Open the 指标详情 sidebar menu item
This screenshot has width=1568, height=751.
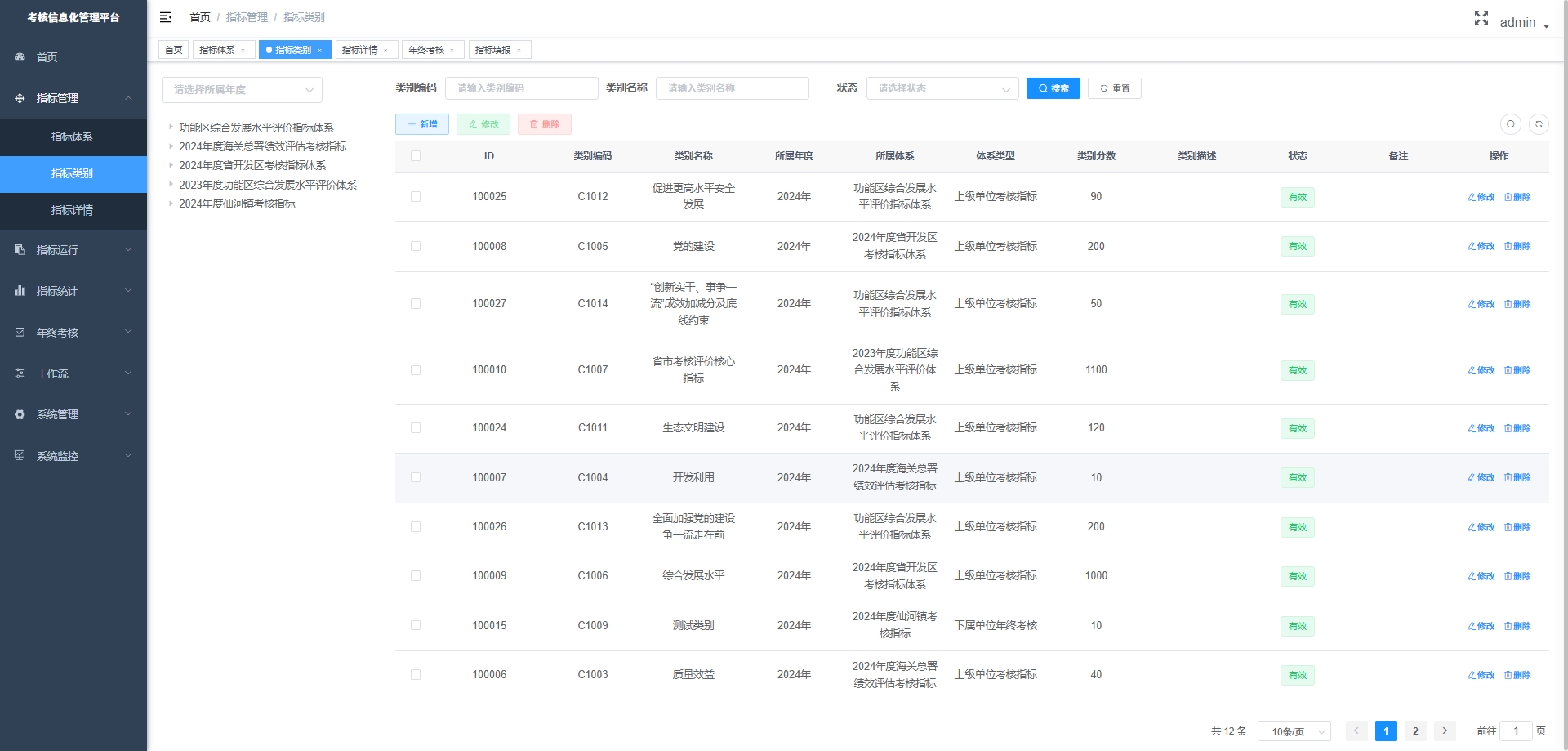(x=72, y=210)
